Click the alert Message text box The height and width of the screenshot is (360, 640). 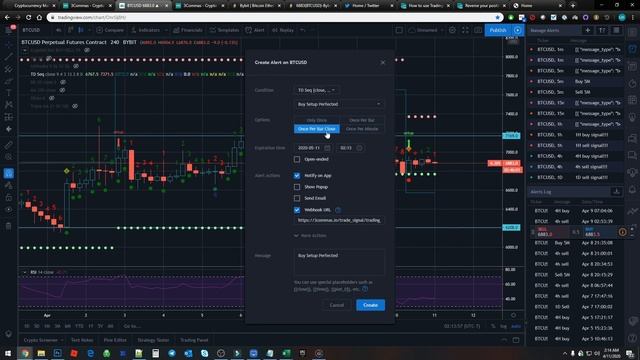coord(339,262)
